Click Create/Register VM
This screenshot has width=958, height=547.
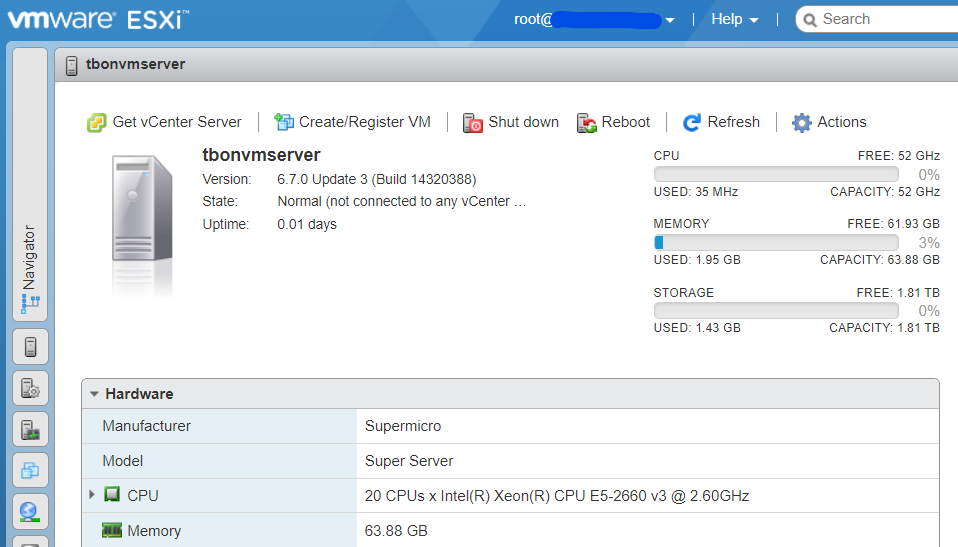pyautogui.click(x=352, y=122)
